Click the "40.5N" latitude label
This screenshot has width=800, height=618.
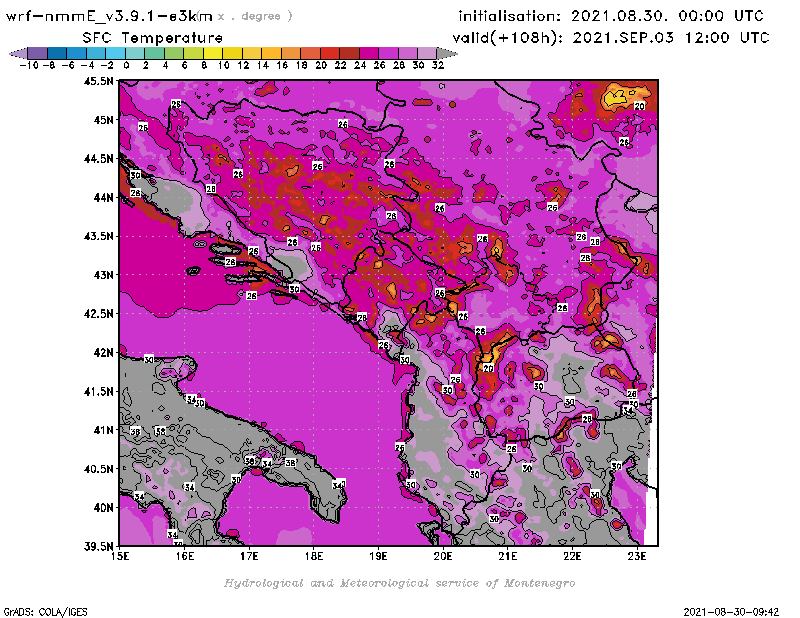(x=98, y=469)
